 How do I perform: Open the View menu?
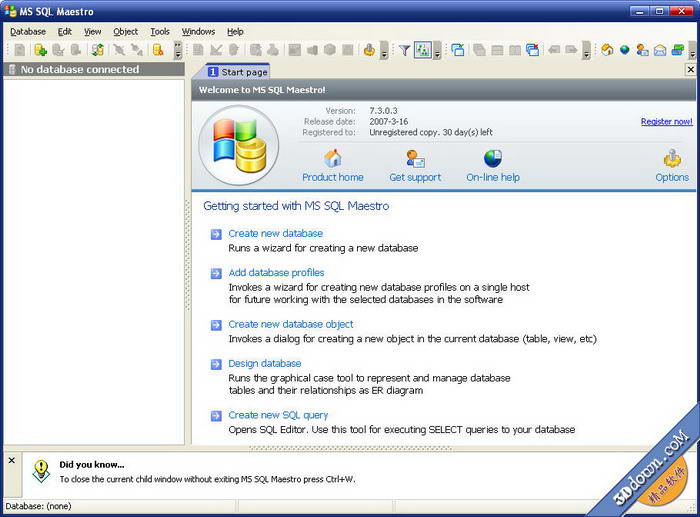(93, 32)
